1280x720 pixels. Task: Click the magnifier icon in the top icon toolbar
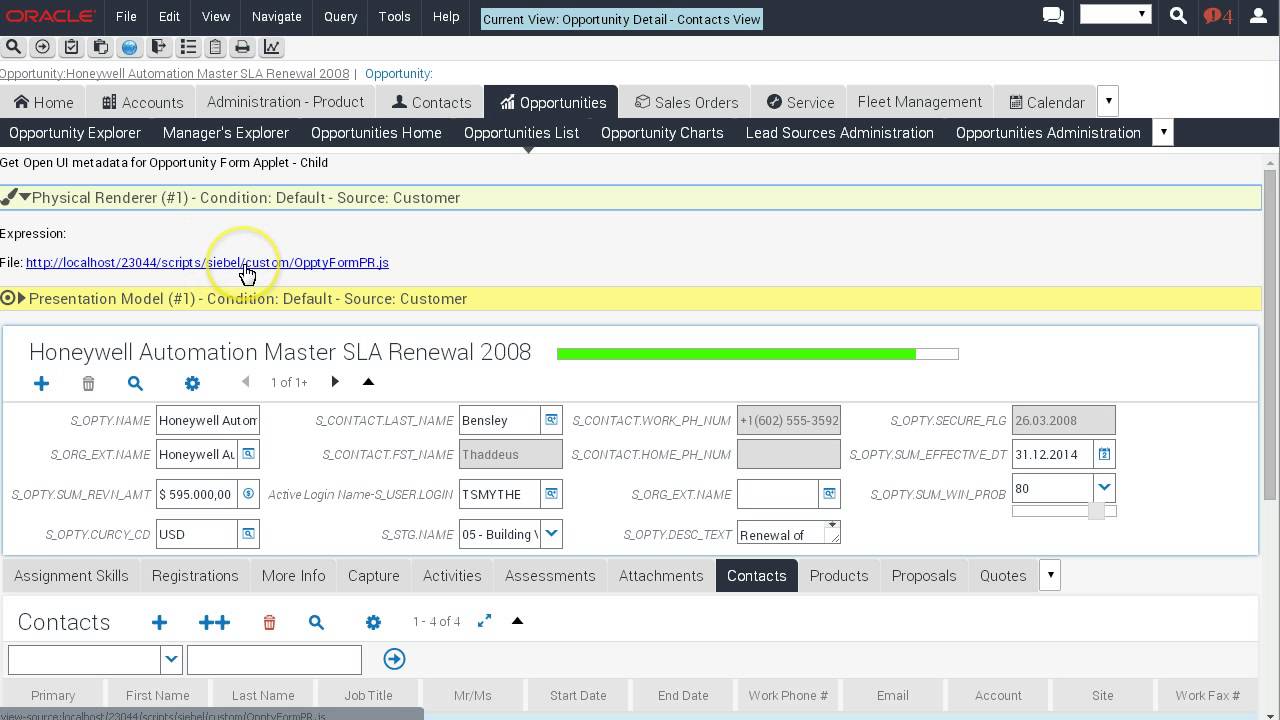tap(14, 47)
